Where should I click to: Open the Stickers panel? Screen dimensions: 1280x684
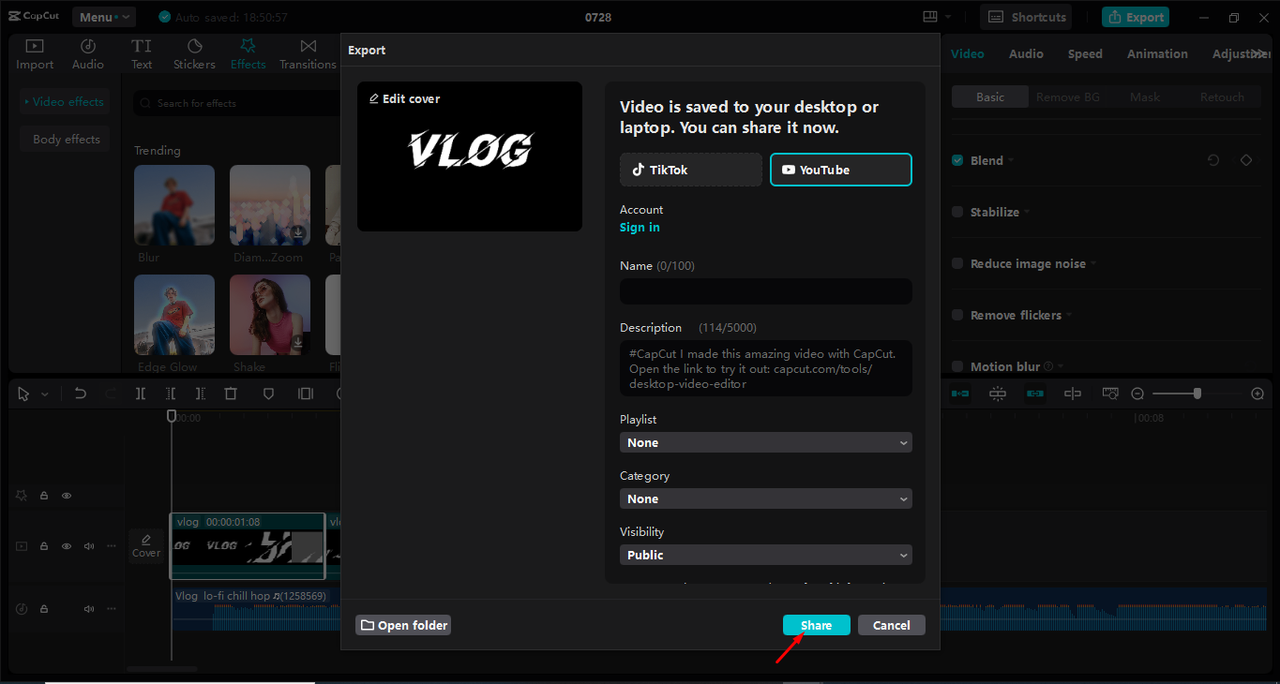195,54
